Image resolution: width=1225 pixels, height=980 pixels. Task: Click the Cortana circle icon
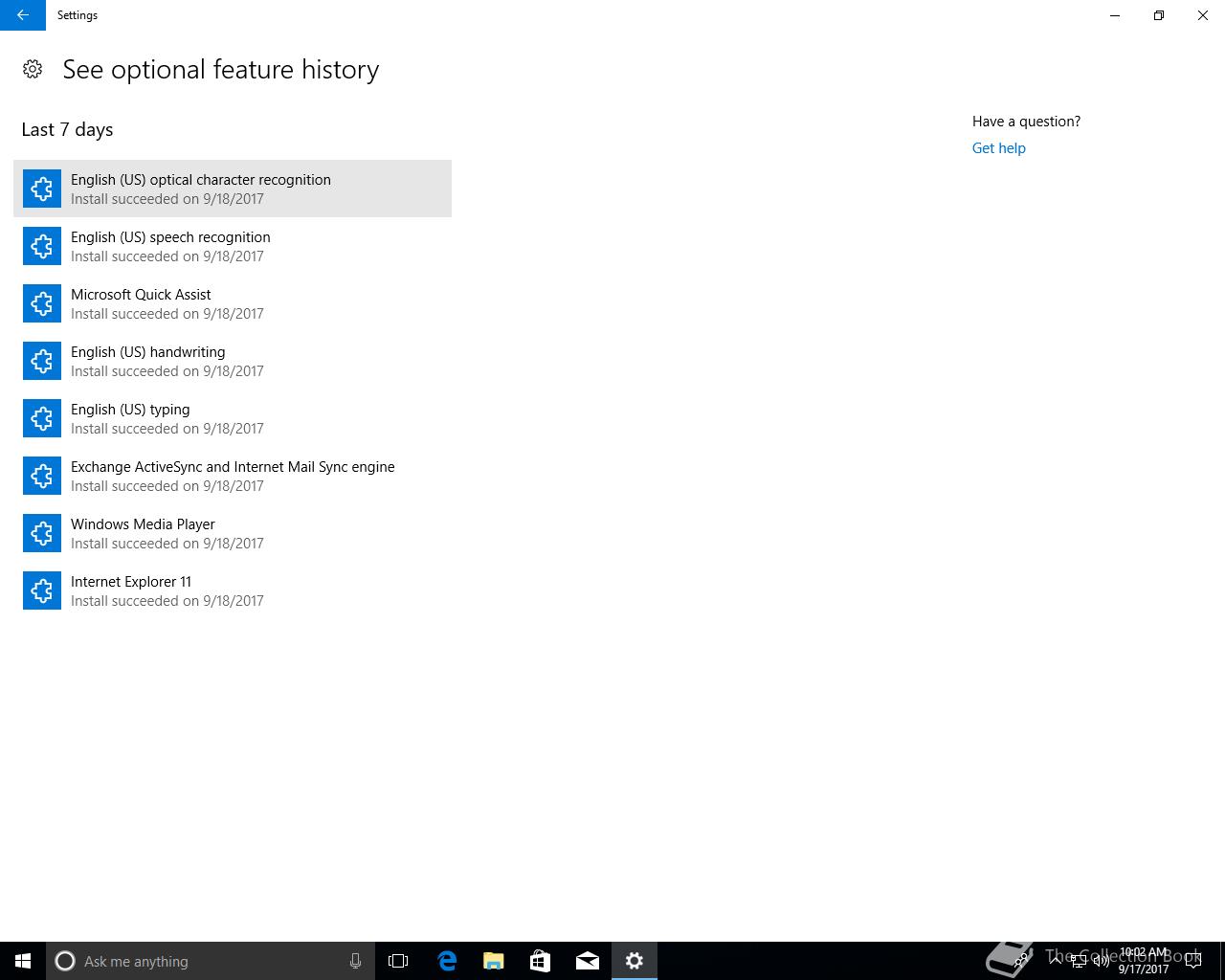65,961
